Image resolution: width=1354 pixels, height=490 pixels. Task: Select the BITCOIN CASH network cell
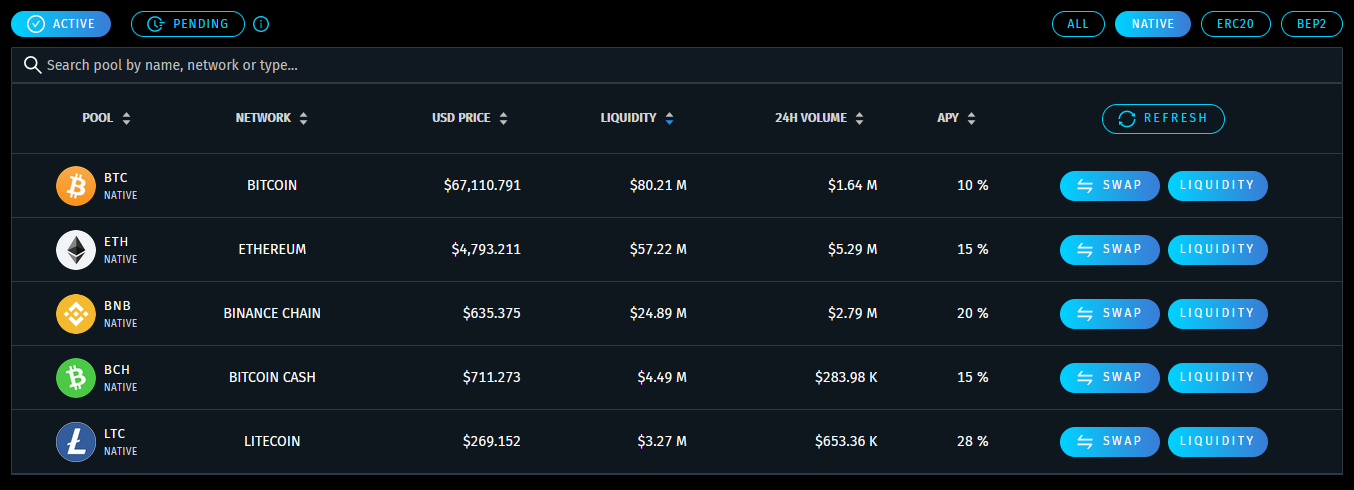point(272,378)
